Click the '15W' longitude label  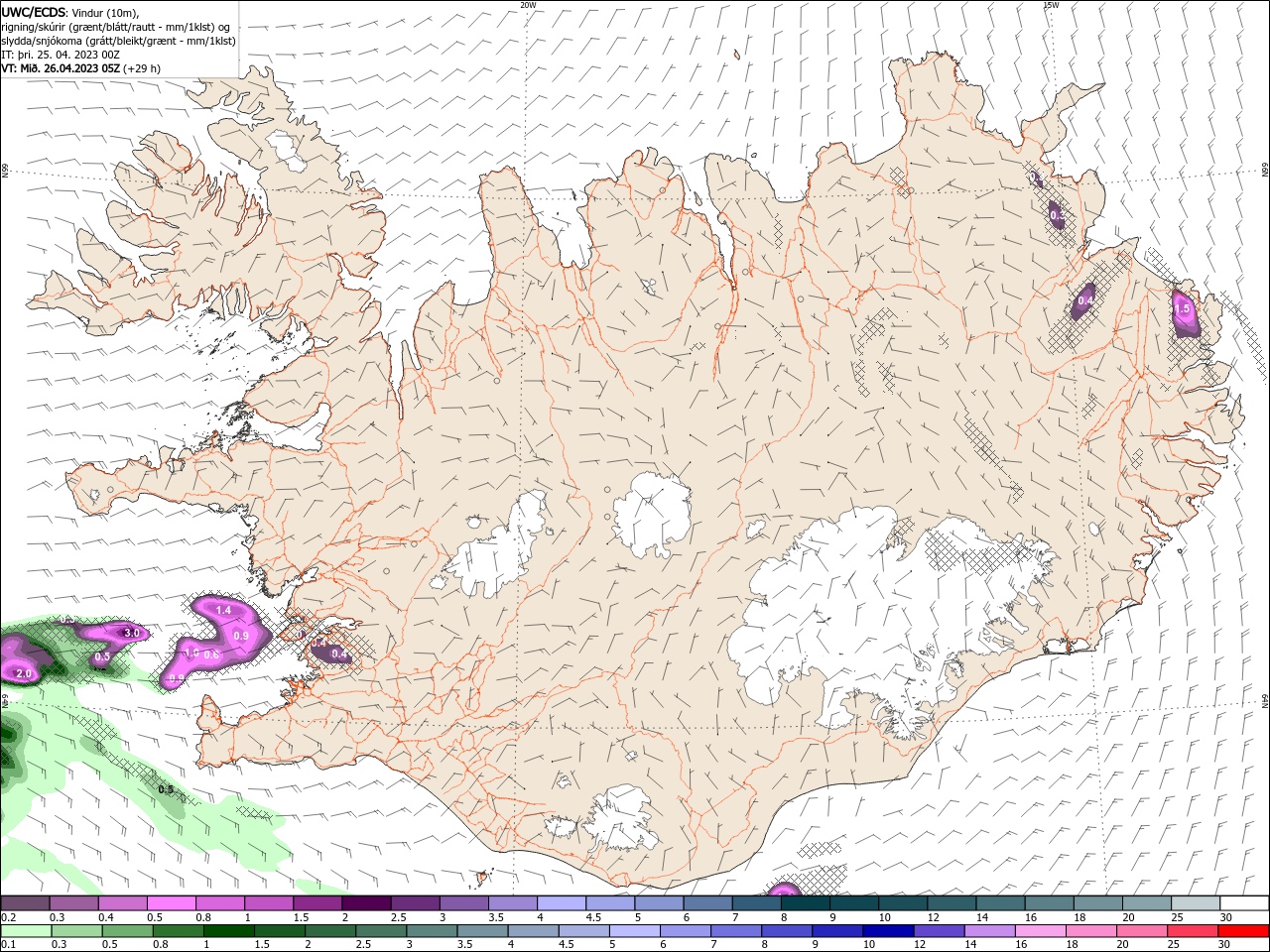1050,5
